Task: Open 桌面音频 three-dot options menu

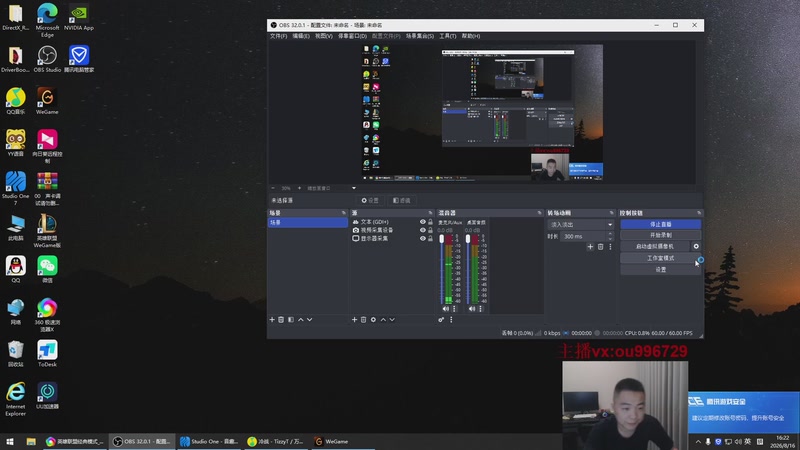Action: (481, 309)
